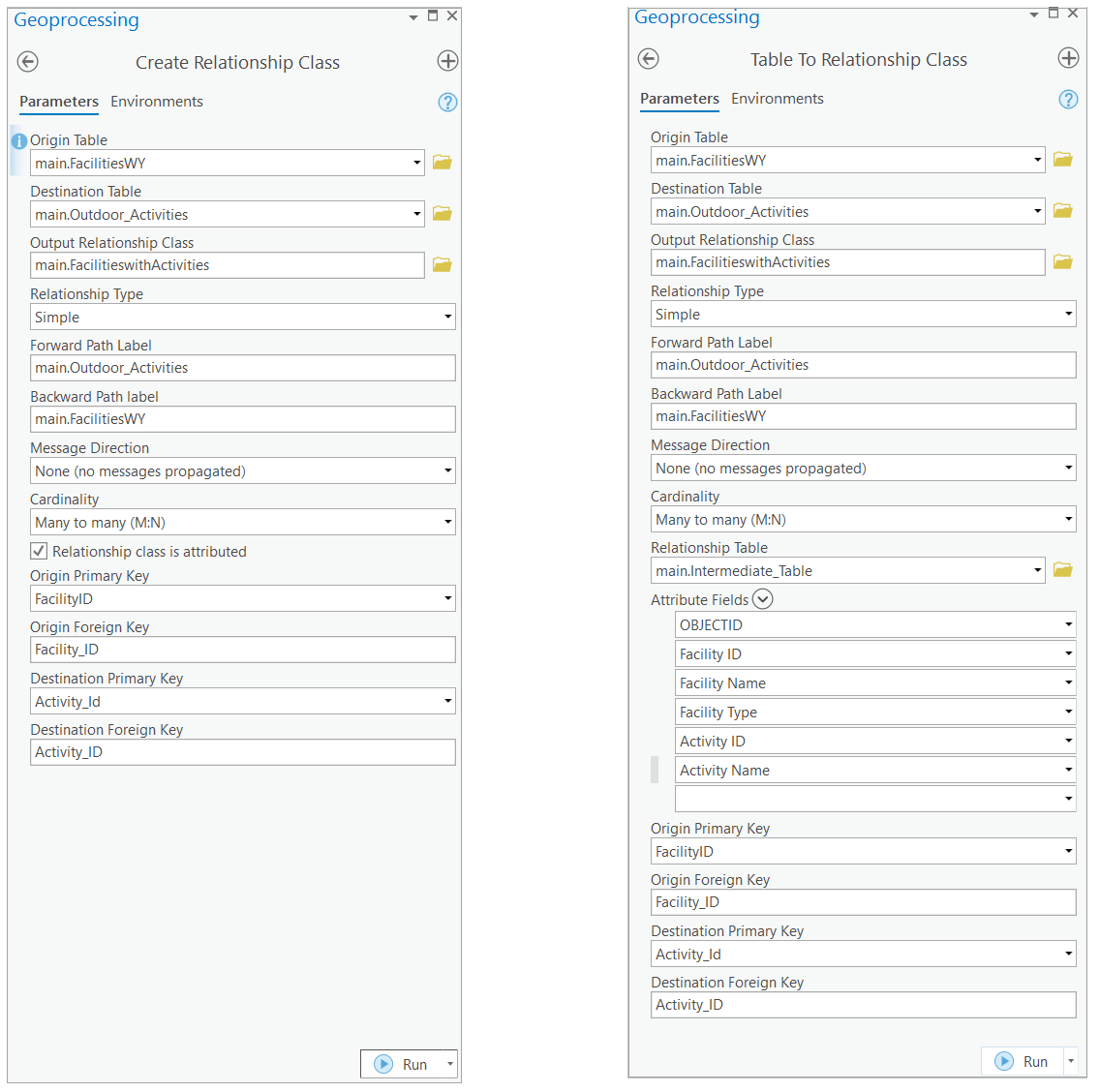The image size is (1100, 1092).
Task: Browse for the Relationship Table dataset
Action: 1062,569
